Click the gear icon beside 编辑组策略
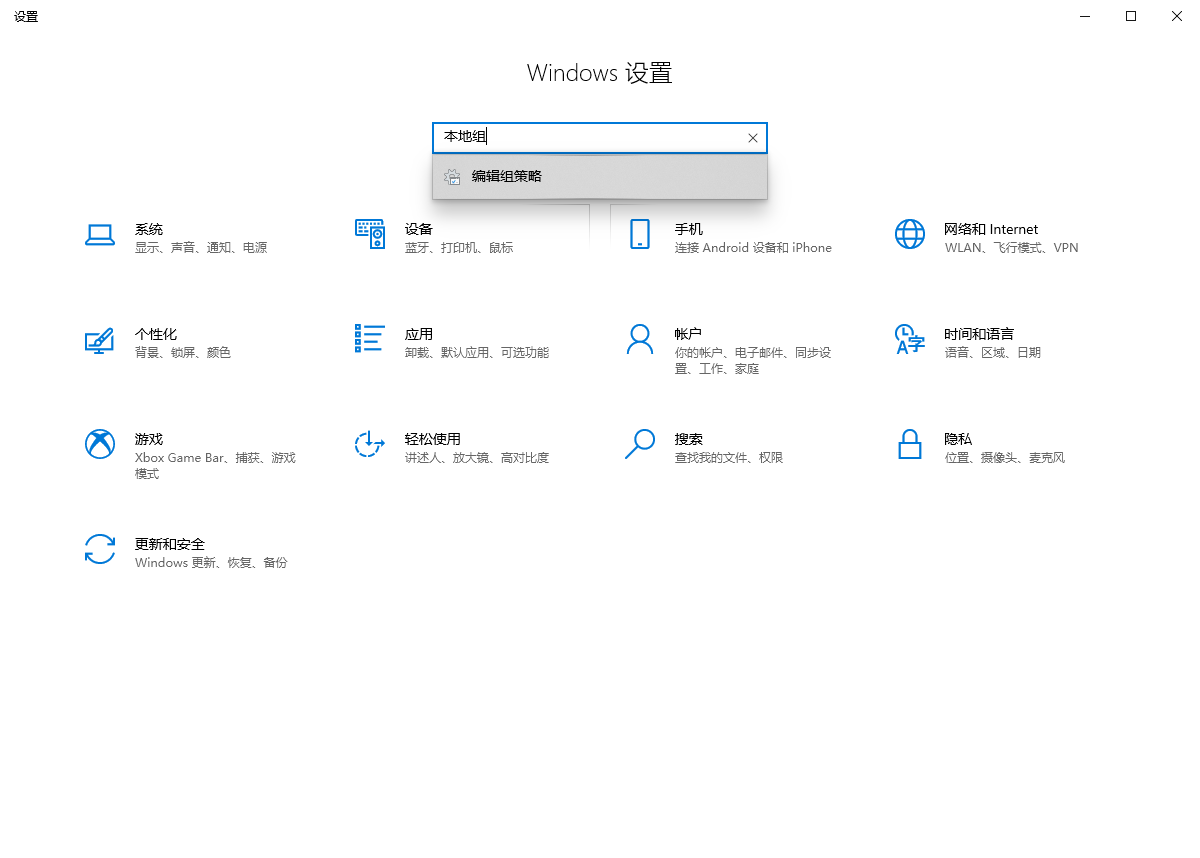Screen dimensions: 1200x858 (x=453, y=177)
